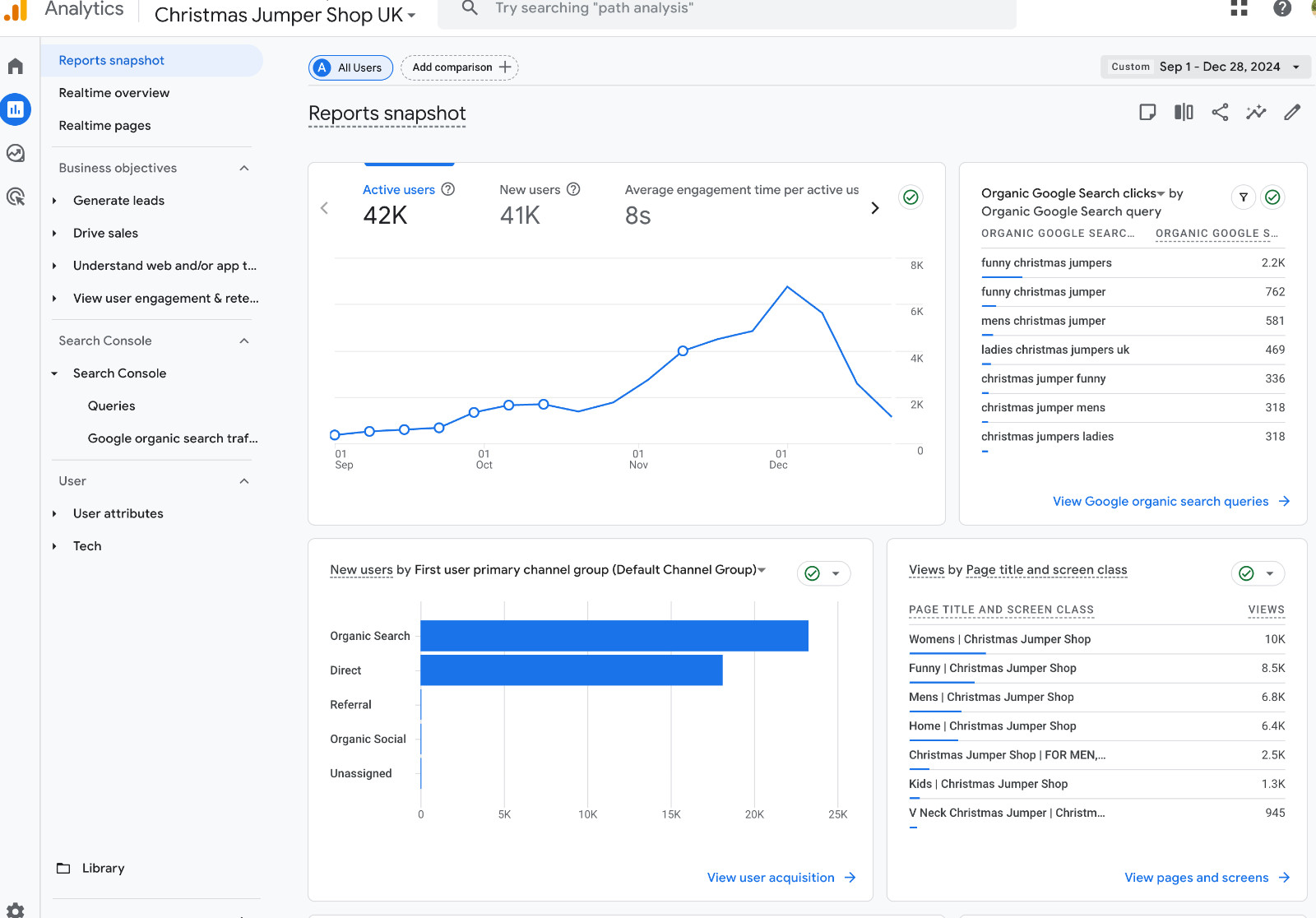This screenshot has width=1316, height=918.
Task: Select the Average engagement time metric tab
Action: click(x=741, y=204)
